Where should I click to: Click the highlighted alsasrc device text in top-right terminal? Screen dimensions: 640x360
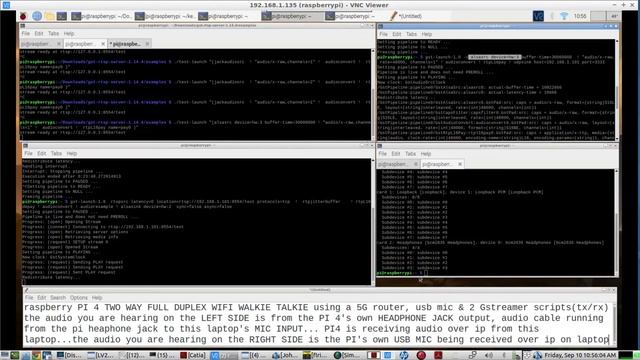(494, 57)
